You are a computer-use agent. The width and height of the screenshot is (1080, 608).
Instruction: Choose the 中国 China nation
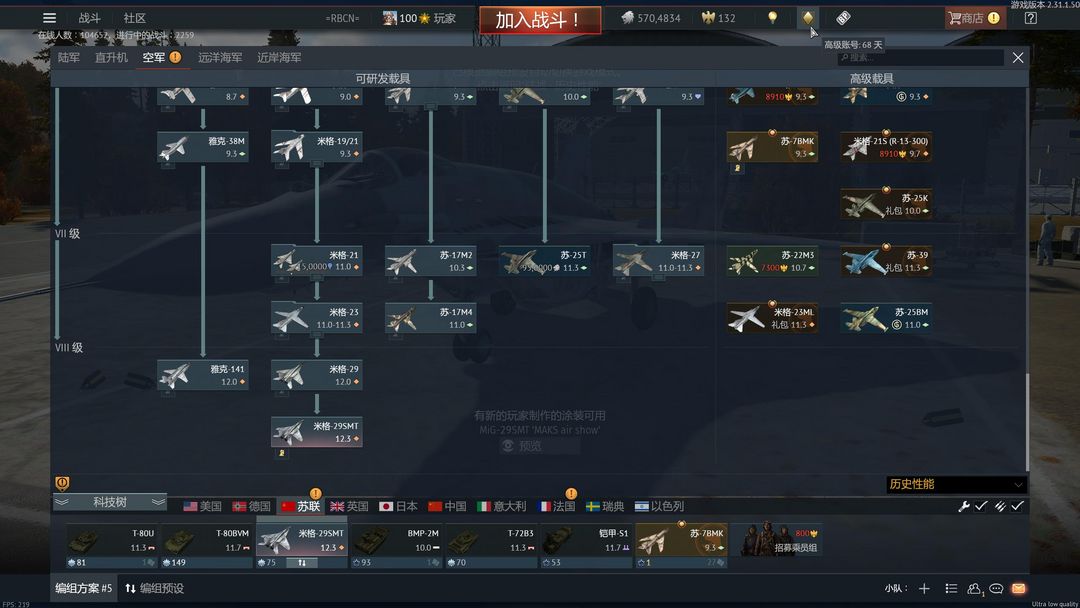pos(447,506)
